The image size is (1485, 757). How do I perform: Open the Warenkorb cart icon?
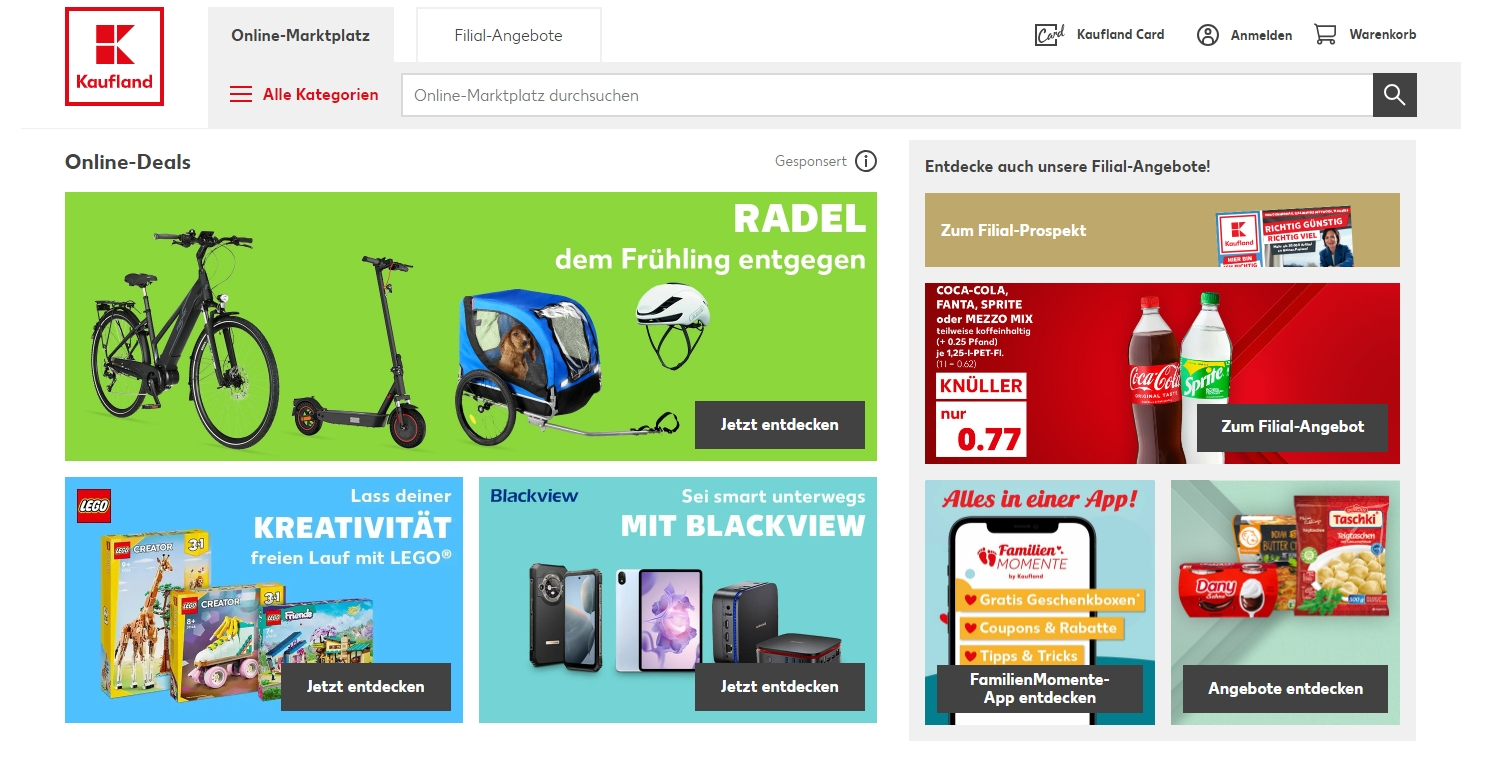click(x=1325, y=34)
